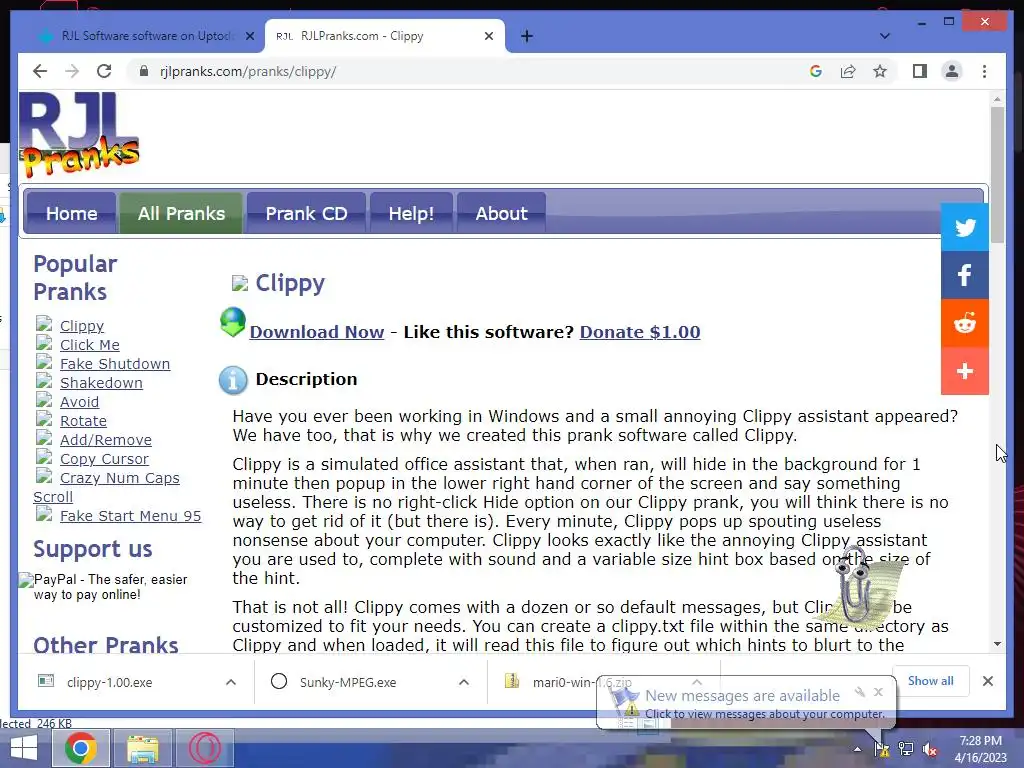The height and width of the screenshot is (768, 1024).
Task: Close the RJL Software on Uptodown tab
Action: [249, 36]
